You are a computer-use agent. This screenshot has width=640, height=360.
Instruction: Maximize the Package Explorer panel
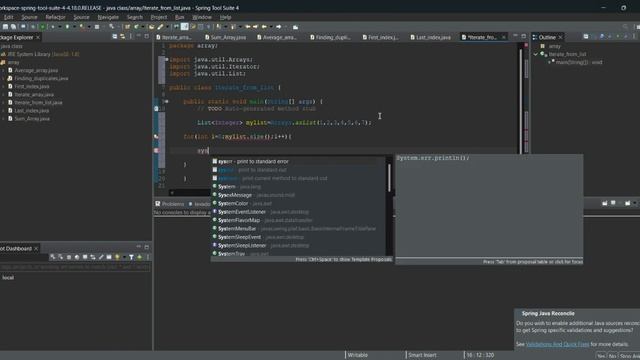[x=147, y=37]
